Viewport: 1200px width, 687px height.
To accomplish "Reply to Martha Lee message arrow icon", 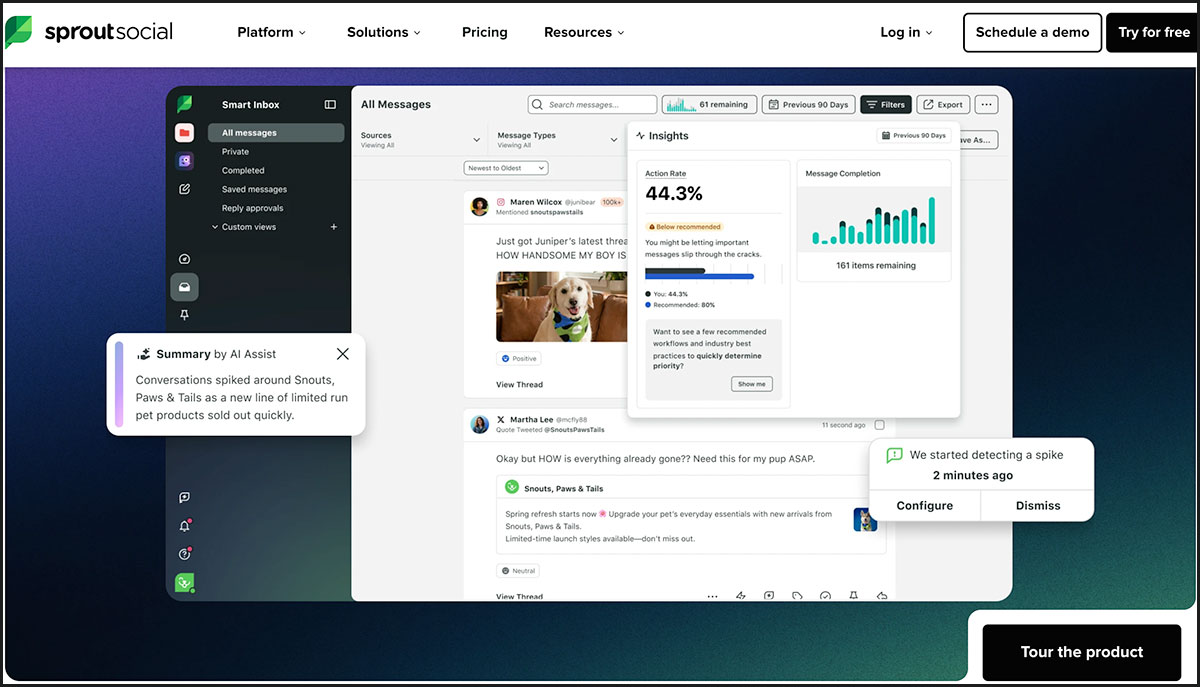I will (881, 595).
